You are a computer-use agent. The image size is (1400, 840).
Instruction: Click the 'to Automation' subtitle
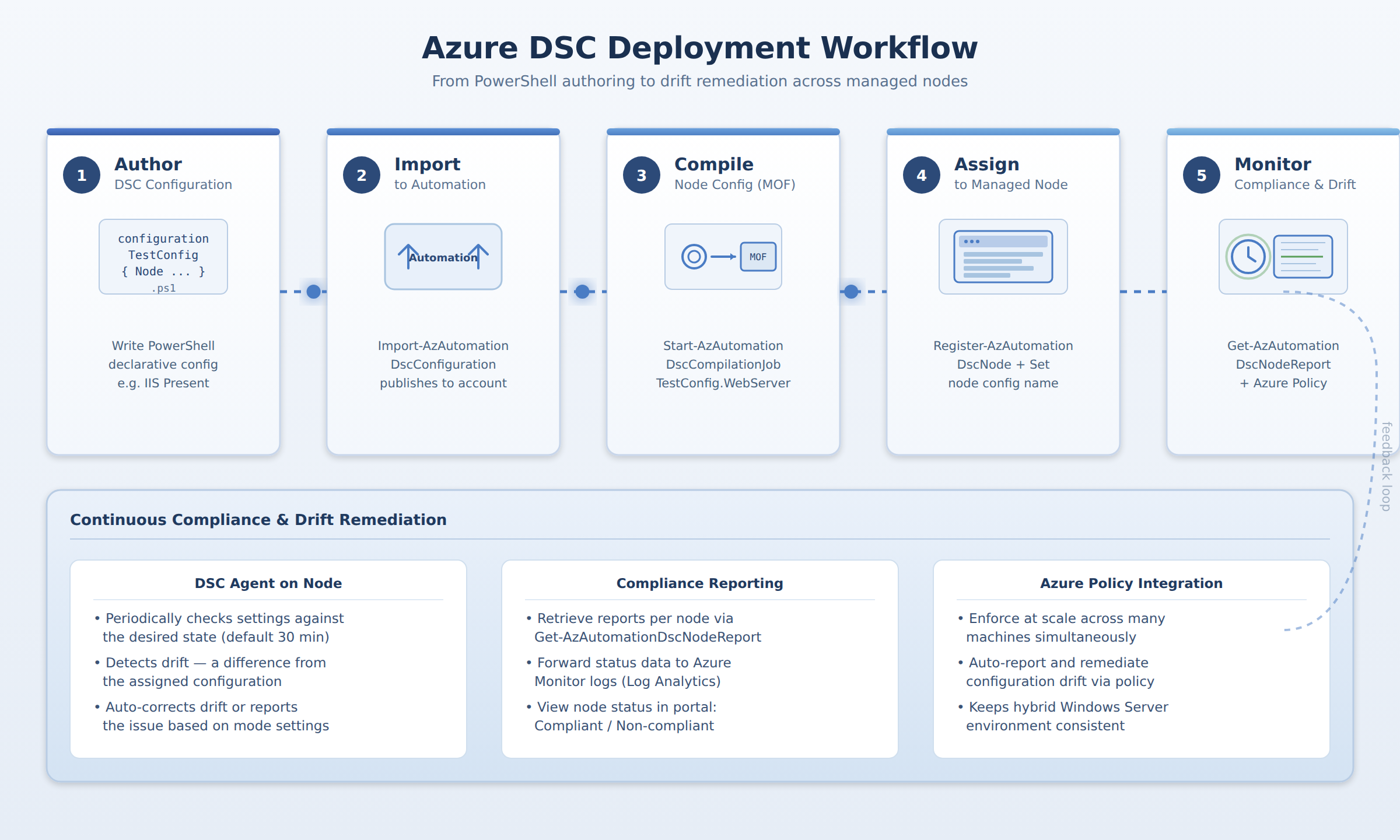coord(440,184)
